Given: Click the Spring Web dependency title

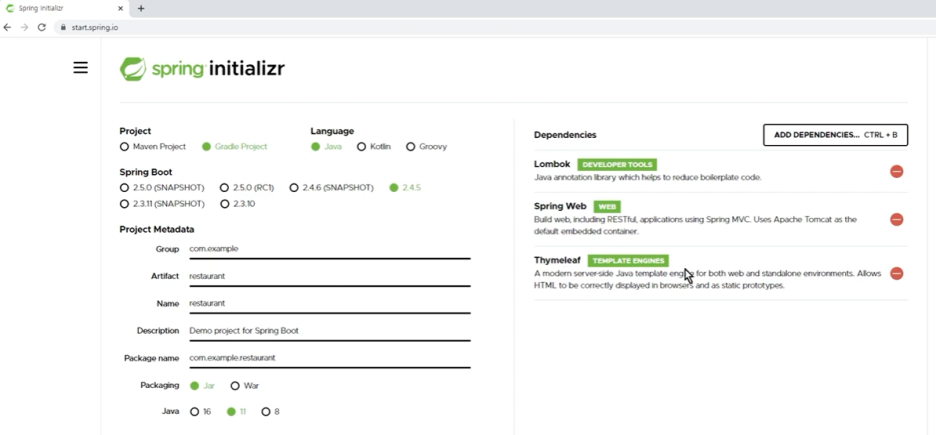Looking at the screenshot, I should pos(560,206).
